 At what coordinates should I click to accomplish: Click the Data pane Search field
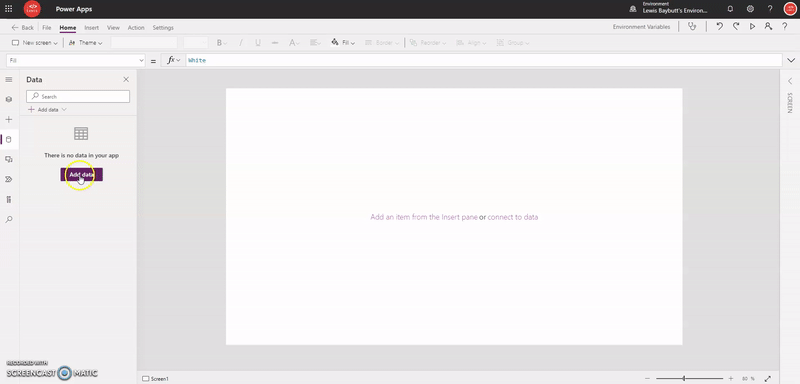click(78, 96)
